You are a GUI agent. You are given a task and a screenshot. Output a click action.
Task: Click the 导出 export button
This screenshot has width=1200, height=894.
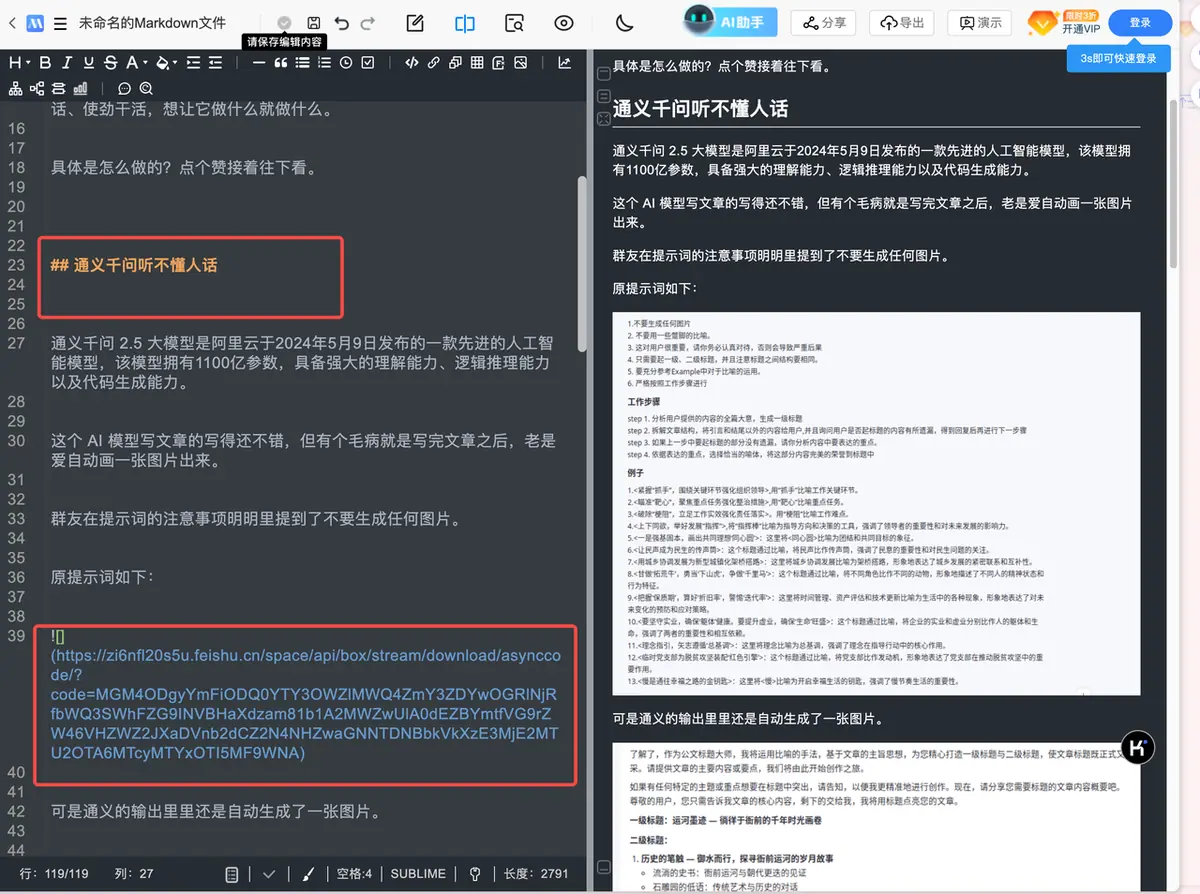[903, 23]
